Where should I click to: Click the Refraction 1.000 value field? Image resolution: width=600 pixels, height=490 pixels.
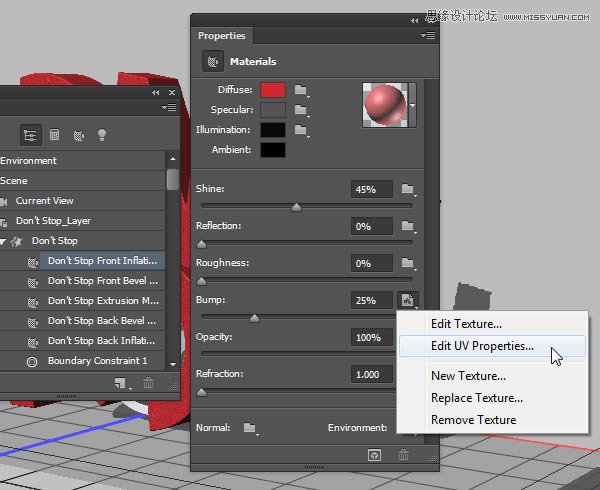click(x=372, y=374)
